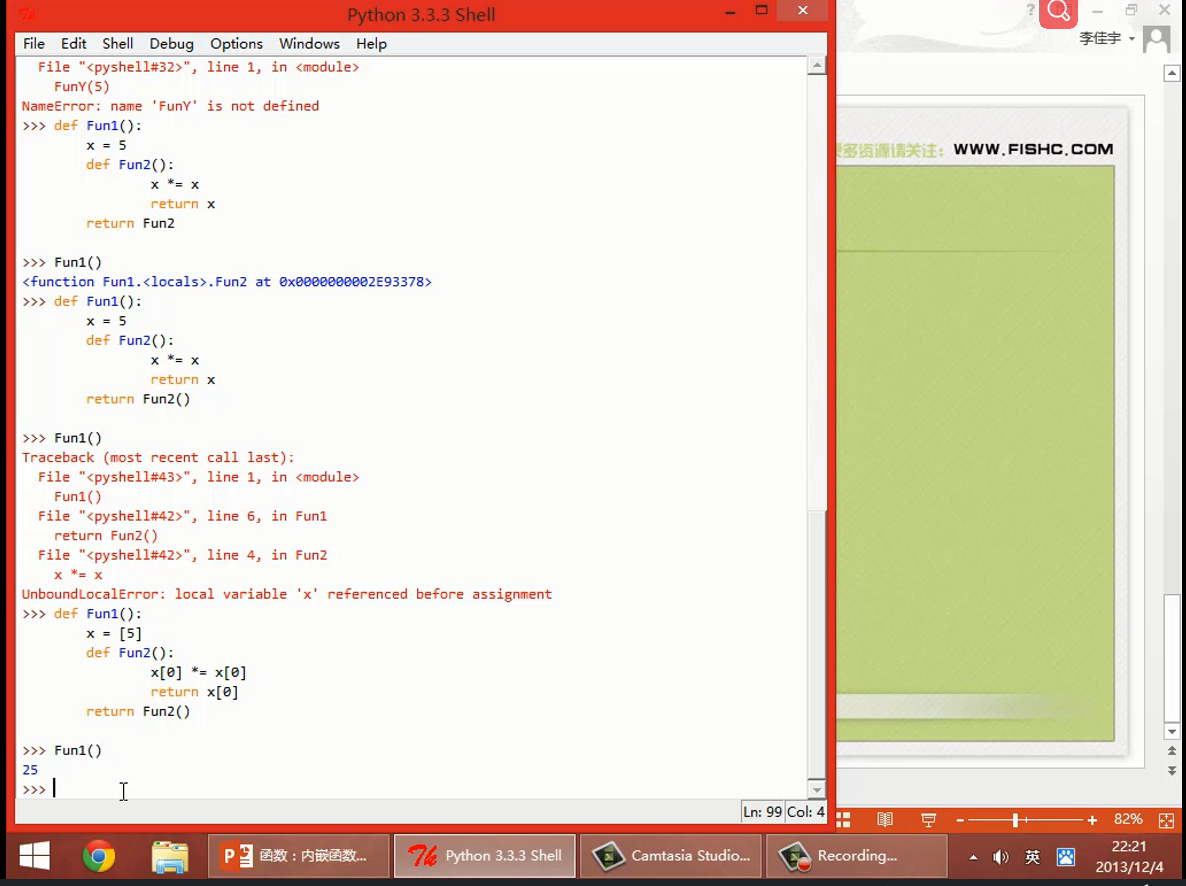1186x886 pixels.
Task: Click the user account avatar picture
Action: pyautogui.click(x=1157, y=39)
